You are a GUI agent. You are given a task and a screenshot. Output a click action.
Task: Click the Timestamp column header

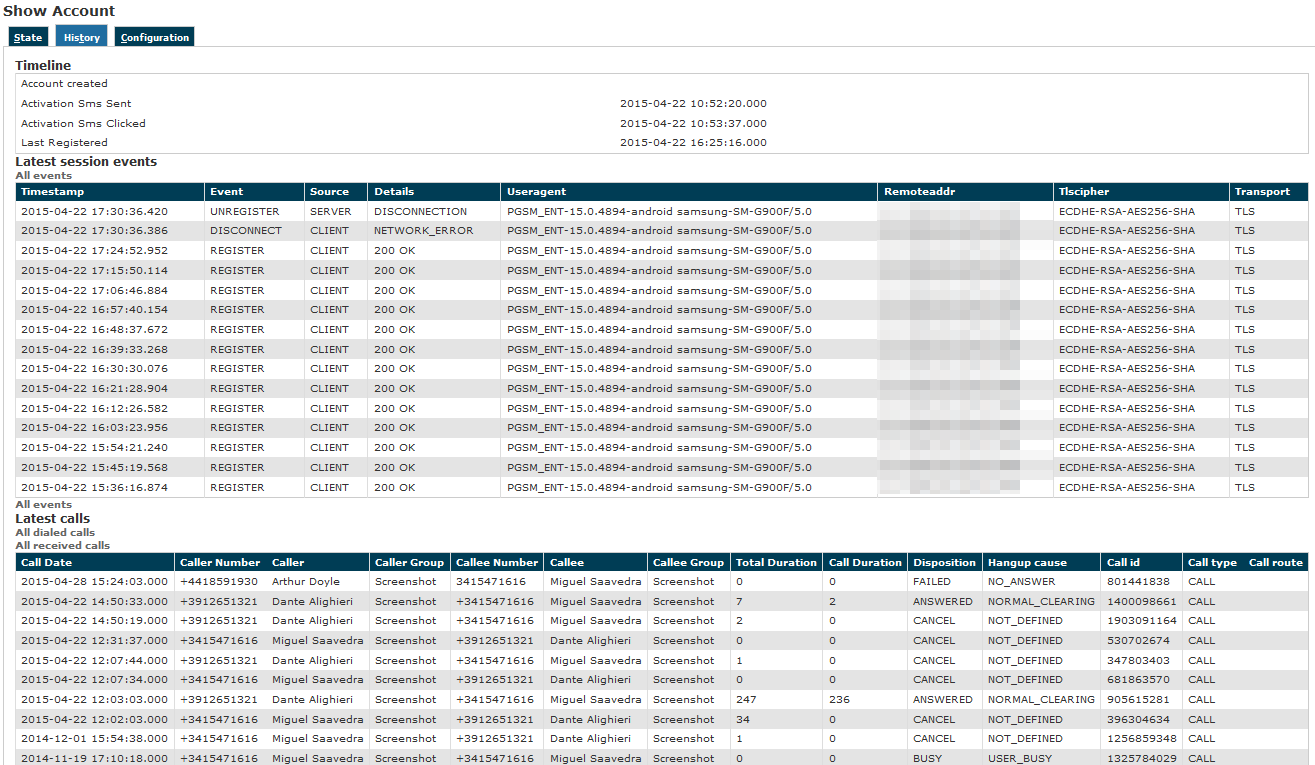click(52, 192)
